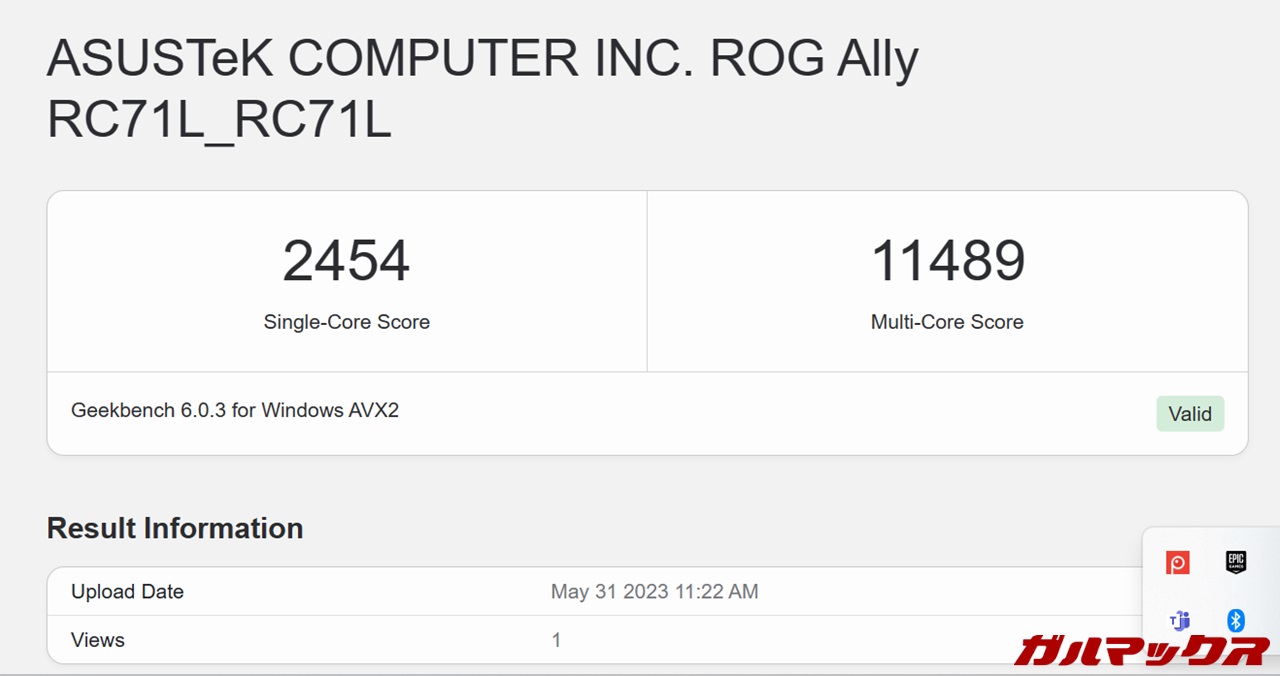Click the RC71L_RC71L model text

click(218, 121)
